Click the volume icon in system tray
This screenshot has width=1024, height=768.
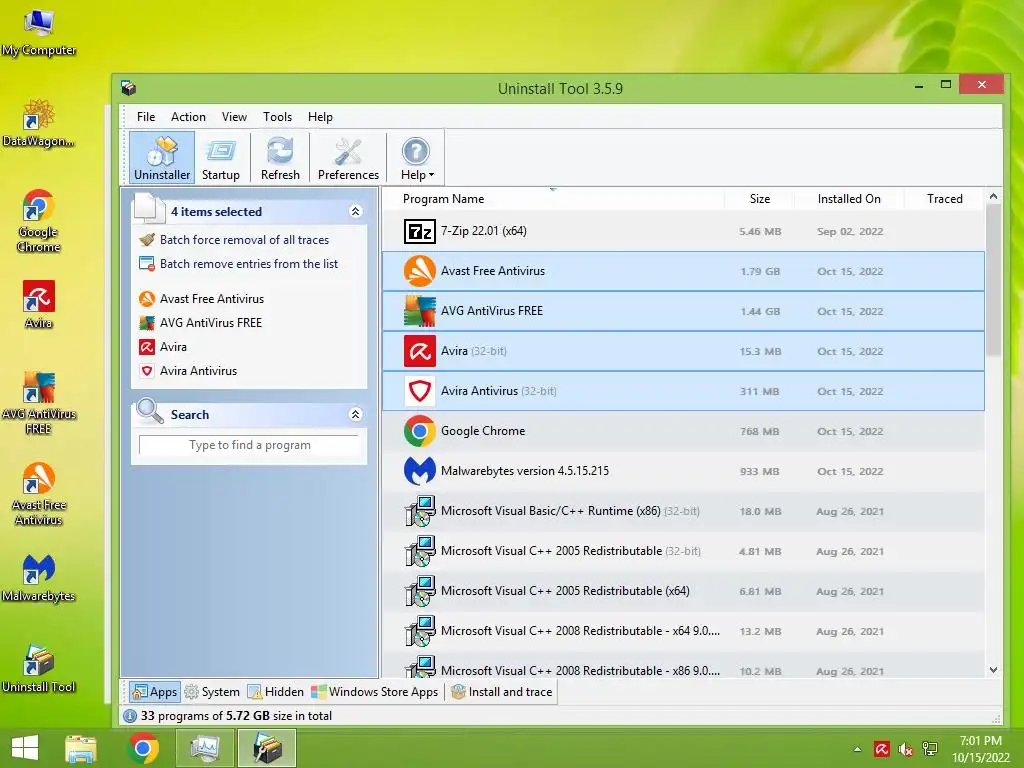[905, 749]
